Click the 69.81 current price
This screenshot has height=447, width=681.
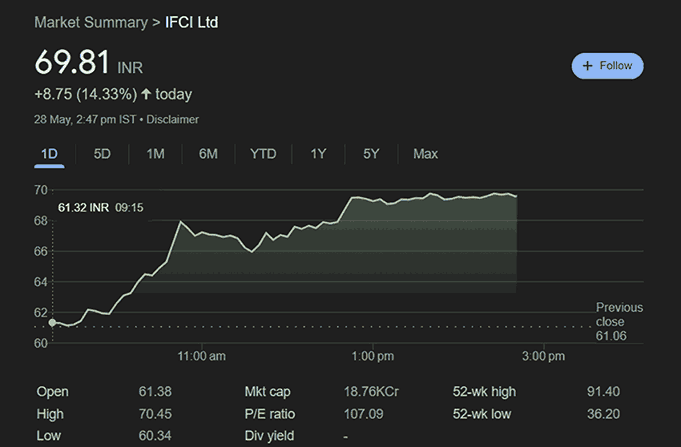coord(72,62)
